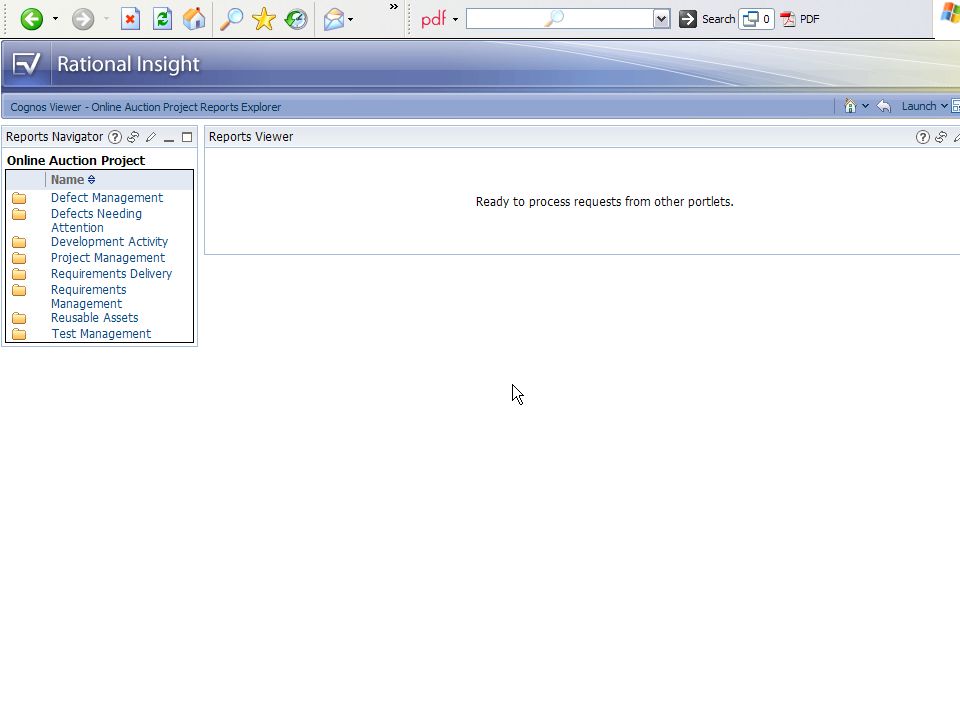
Task: Click Reports Viewer link chain icon
Action: click(941, 137)
